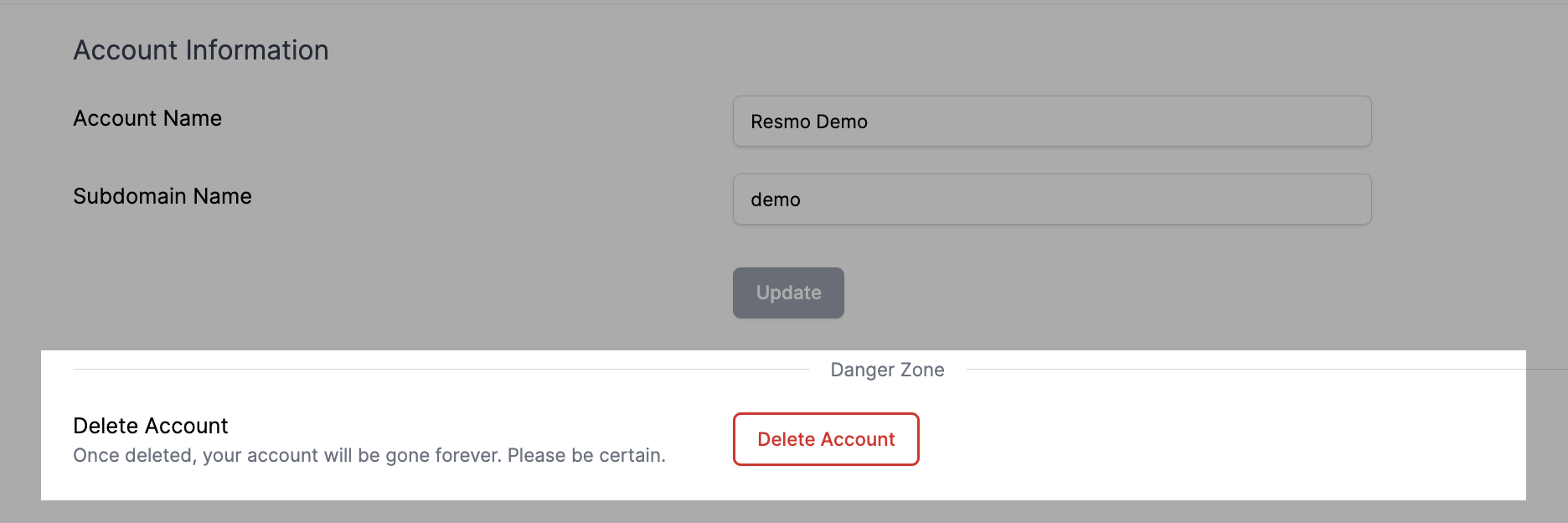Click the Account Name input field

pyautogui.click(x=1051, y=122)
